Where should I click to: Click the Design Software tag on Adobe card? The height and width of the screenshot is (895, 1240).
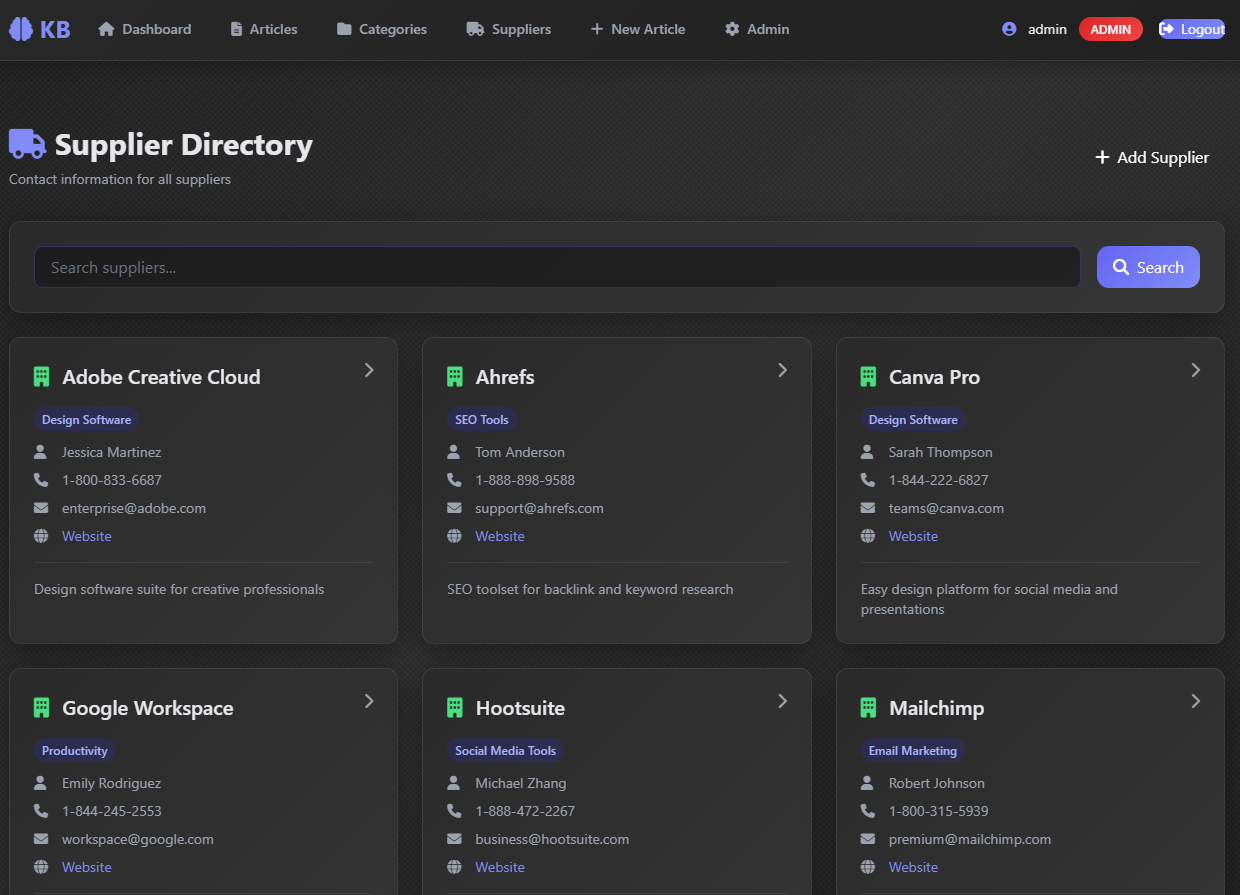click(87, 419)
